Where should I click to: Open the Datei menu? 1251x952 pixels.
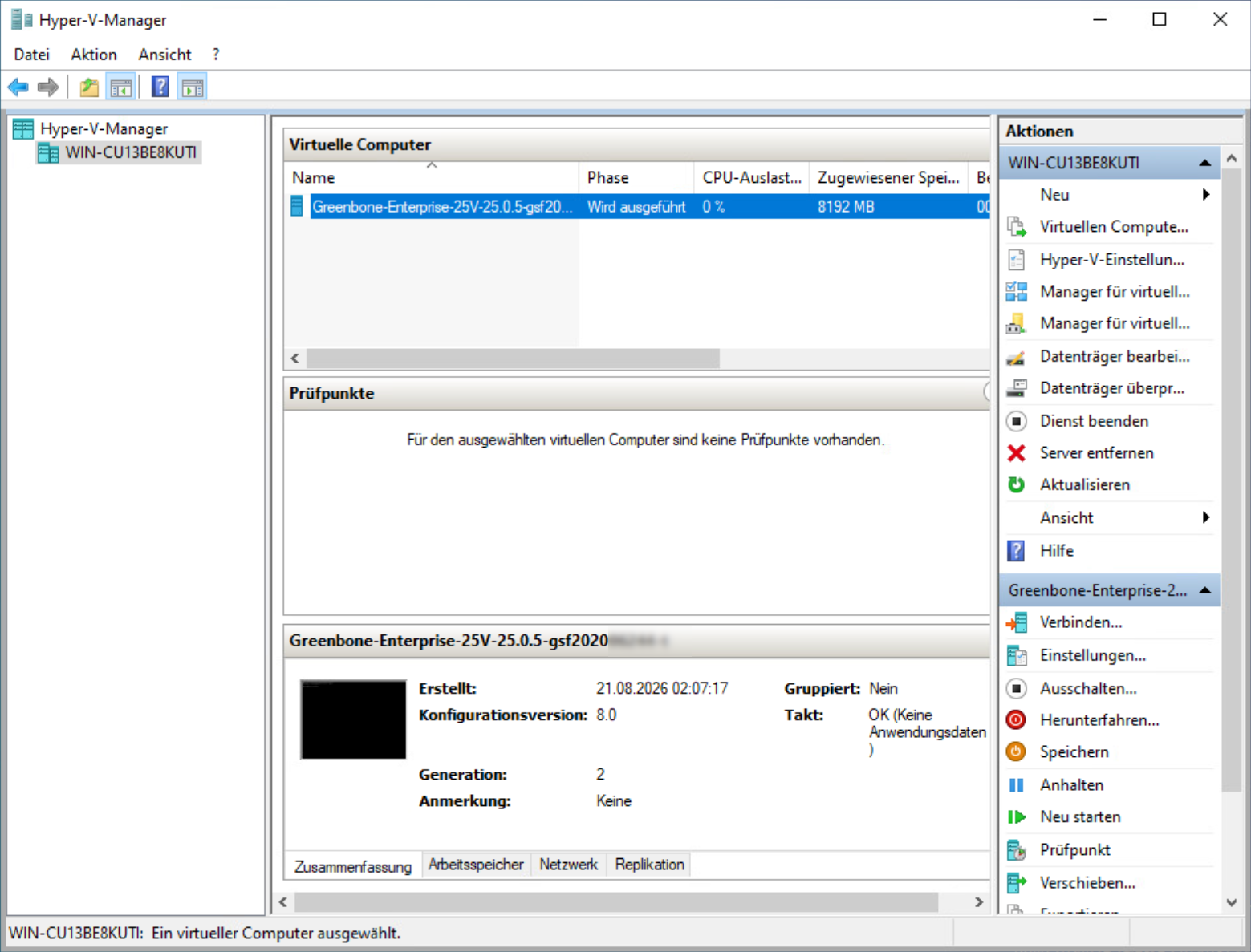pos(32,55)
